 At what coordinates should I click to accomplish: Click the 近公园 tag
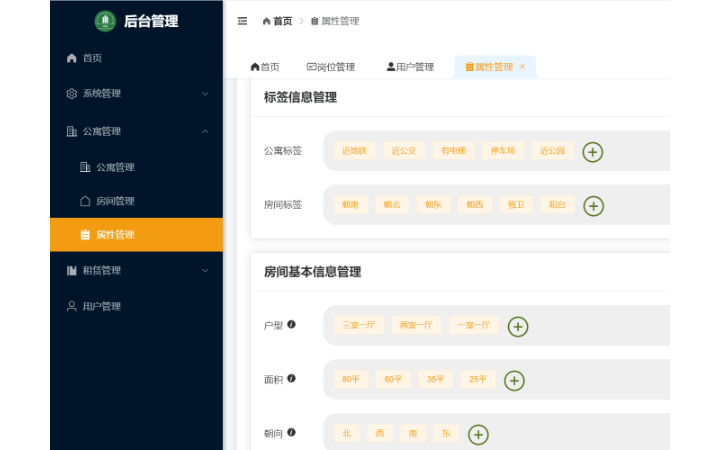pyautogui.click(x=552, y=151)
